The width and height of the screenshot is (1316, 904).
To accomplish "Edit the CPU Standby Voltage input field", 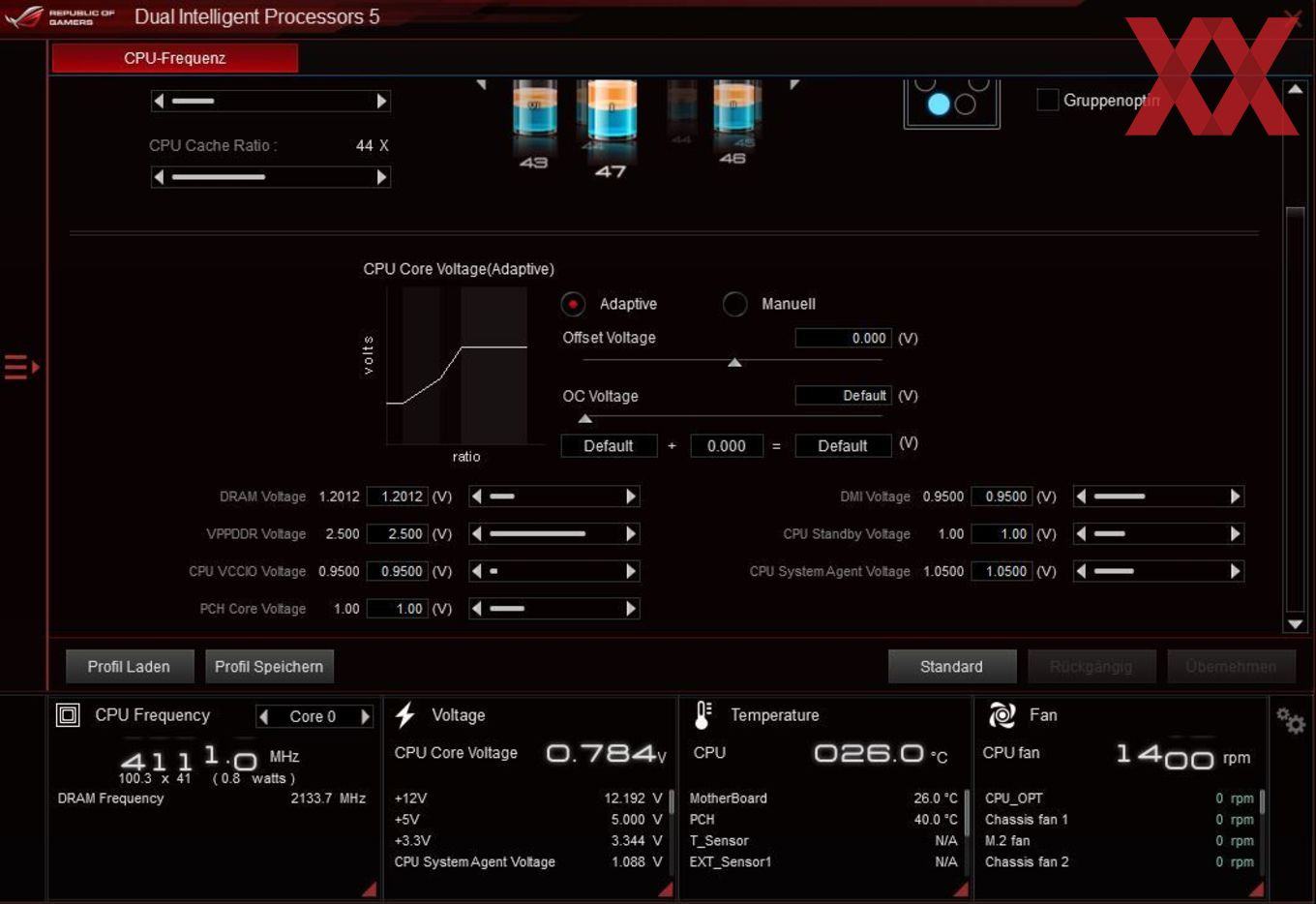I will click(1002, 533).
